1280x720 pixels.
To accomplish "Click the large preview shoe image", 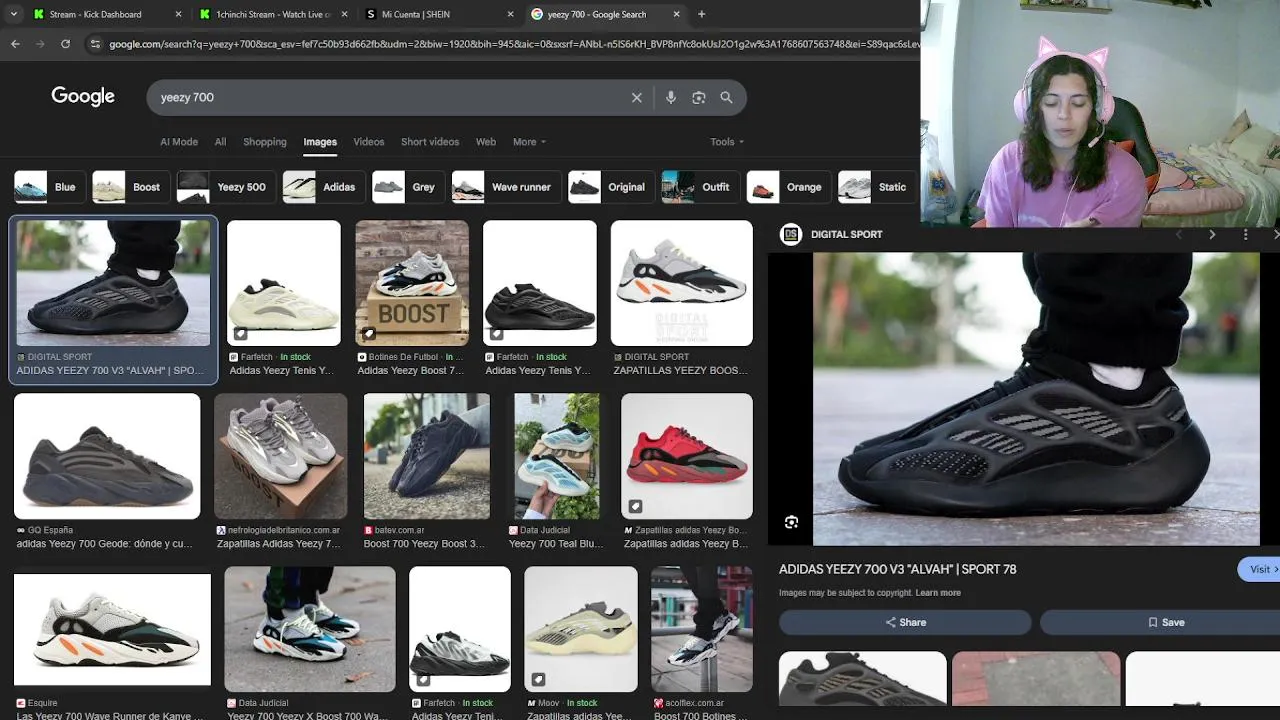I will [1036, 399].
